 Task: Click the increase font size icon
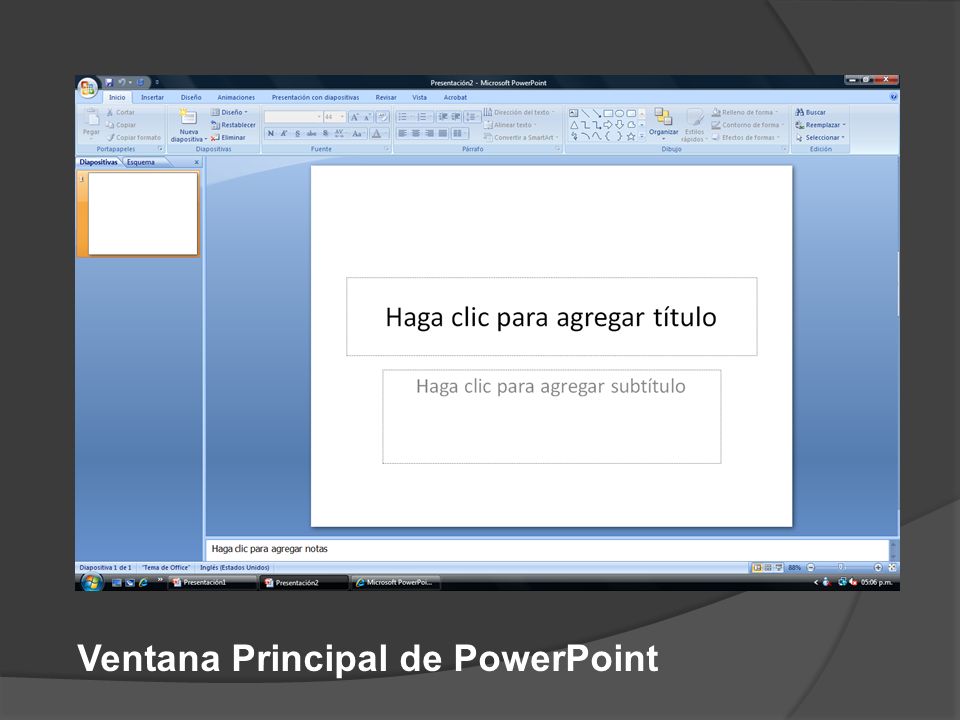point(354,117)
